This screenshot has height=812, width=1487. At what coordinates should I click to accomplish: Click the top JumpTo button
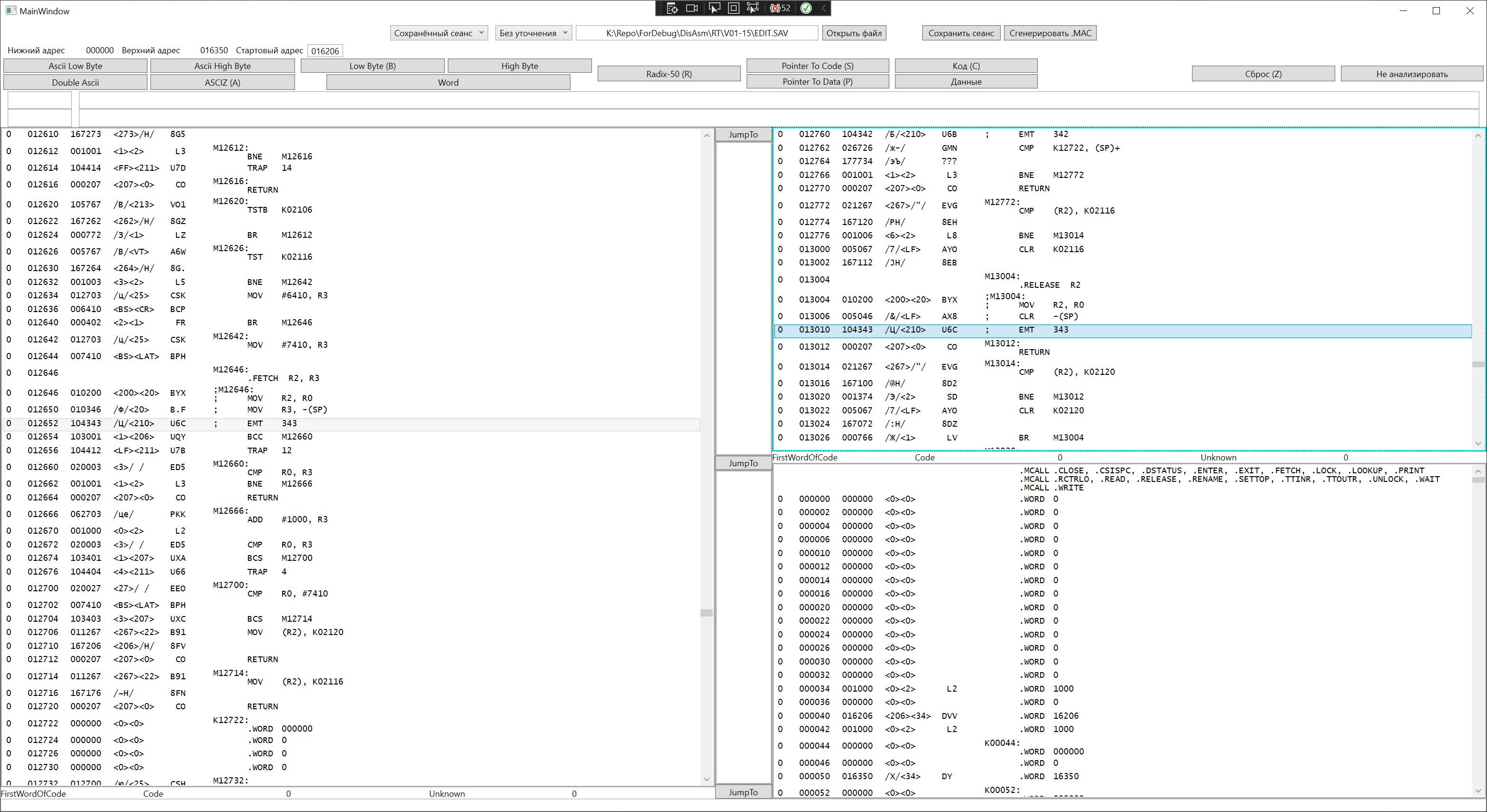coord(742,135)
